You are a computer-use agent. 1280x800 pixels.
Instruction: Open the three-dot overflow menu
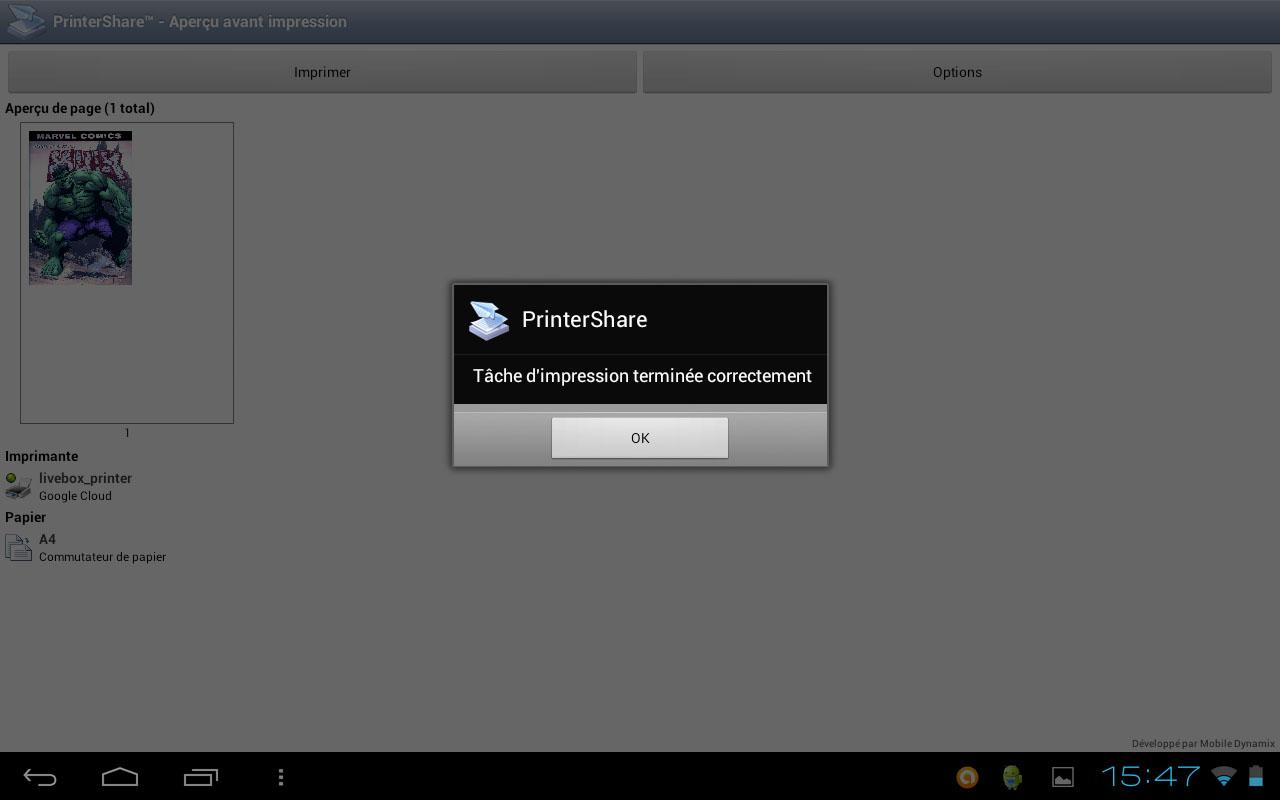tap(281, 777)
